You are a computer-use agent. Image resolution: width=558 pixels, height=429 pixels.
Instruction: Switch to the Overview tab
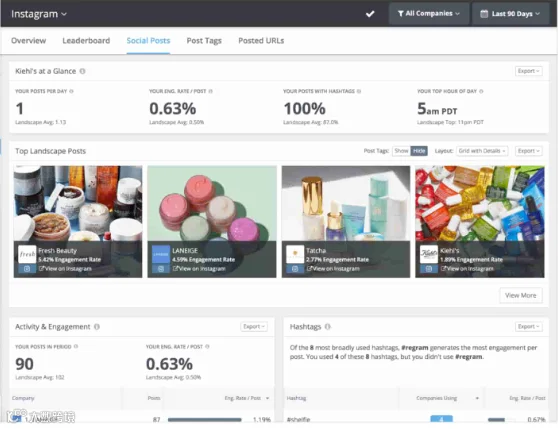[x=28, y=41]
